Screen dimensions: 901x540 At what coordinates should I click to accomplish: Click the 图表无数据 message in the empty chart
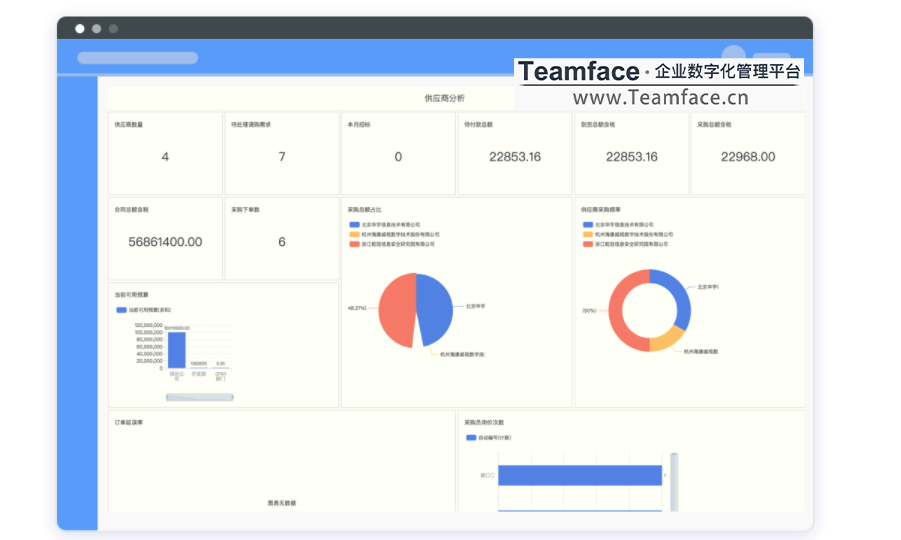click(282, 503)
